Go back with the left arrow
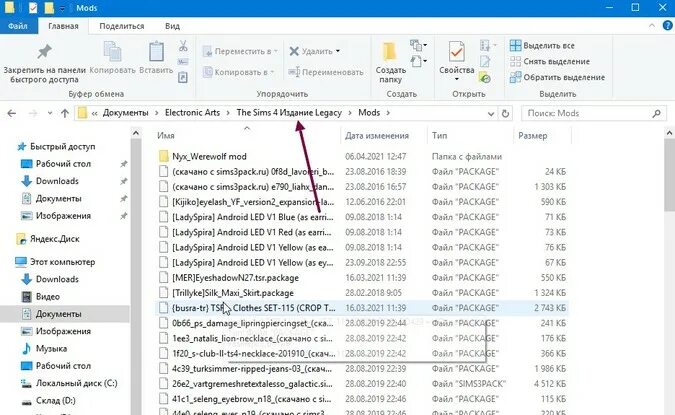Image resolution: width=675 pixels, height=415 pixels. coord(12,113)
